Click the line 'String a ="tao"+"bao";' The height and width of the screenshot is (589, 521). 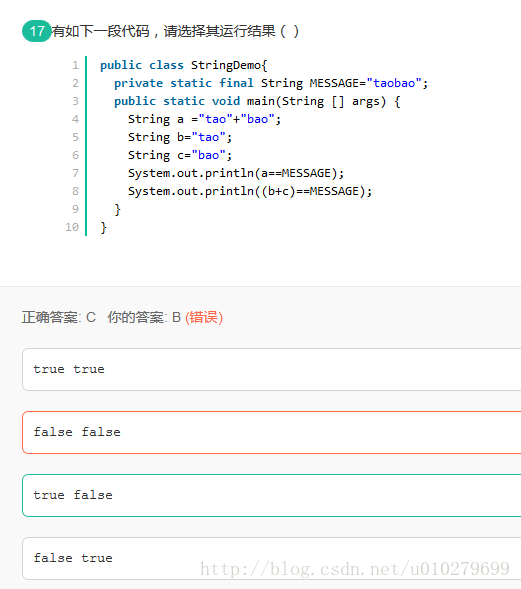[204, 119]
